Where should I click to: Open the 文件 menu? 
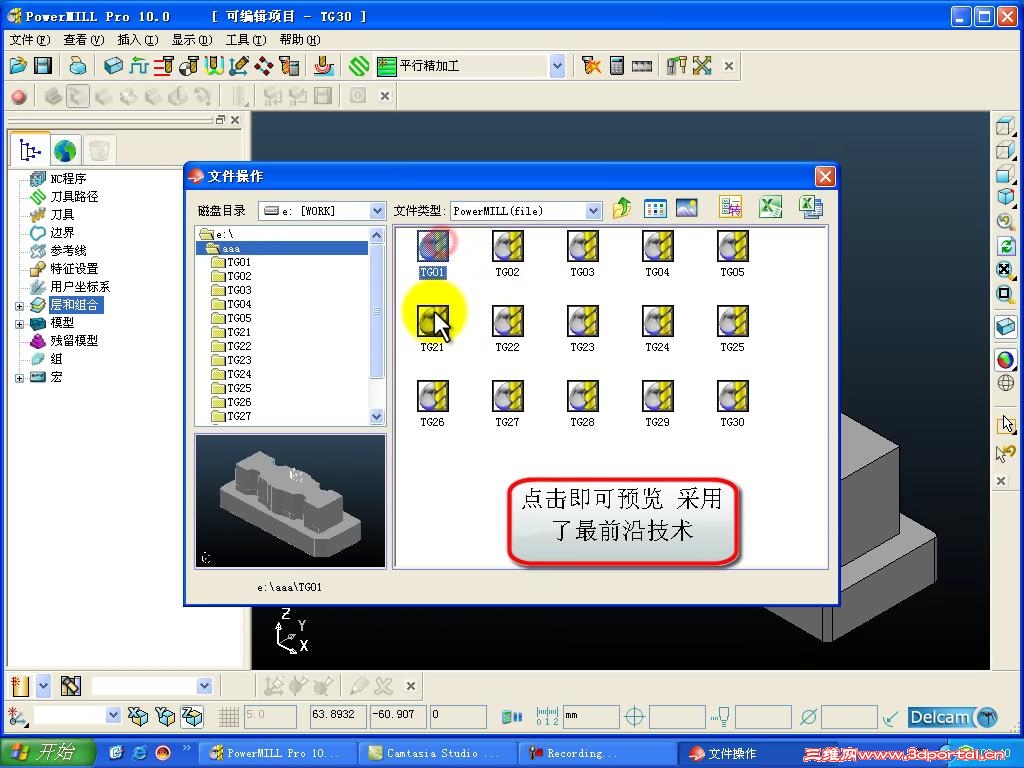click(30, 40)
